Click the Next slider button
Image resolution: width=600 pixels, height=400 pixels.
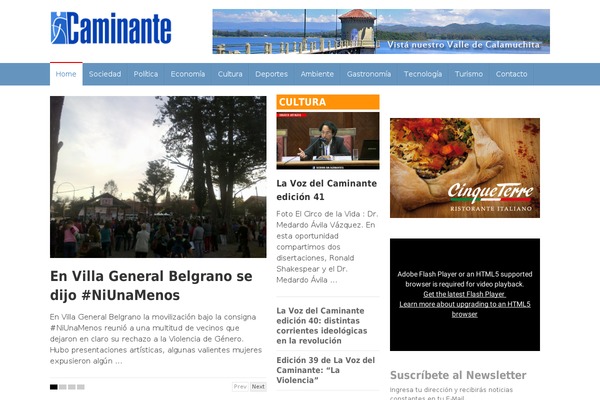(258, 387)
